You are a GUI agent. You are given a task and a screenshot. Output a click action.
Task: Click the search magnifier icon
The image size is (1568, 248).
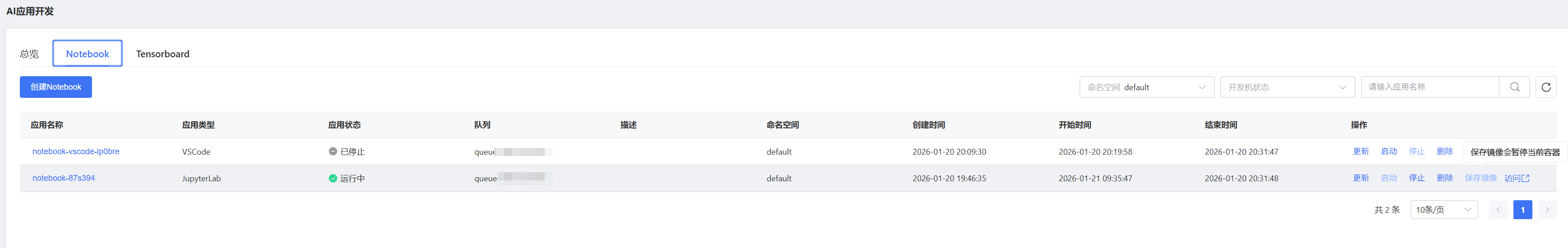(x=1514, y=87)
